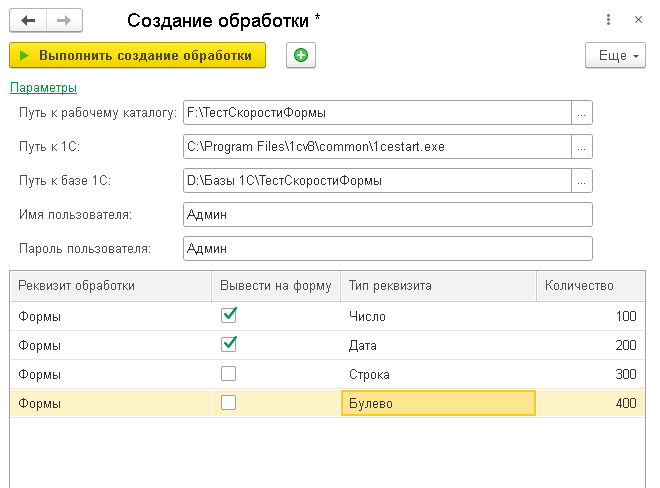Check the box in the Булево row

click(229, 403)
